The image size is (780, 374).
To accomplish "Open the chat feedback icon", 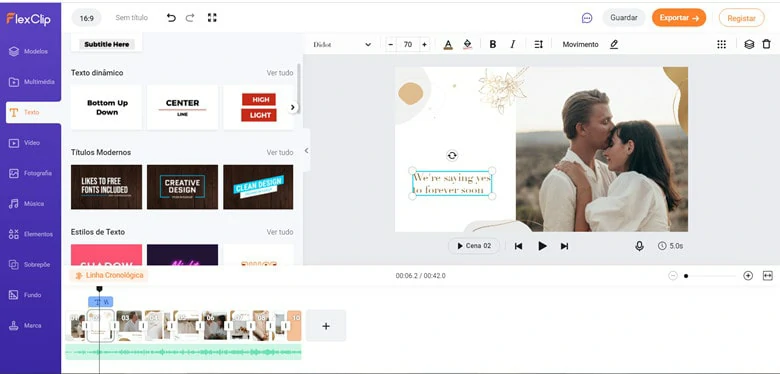I will [x=587, y=18].
